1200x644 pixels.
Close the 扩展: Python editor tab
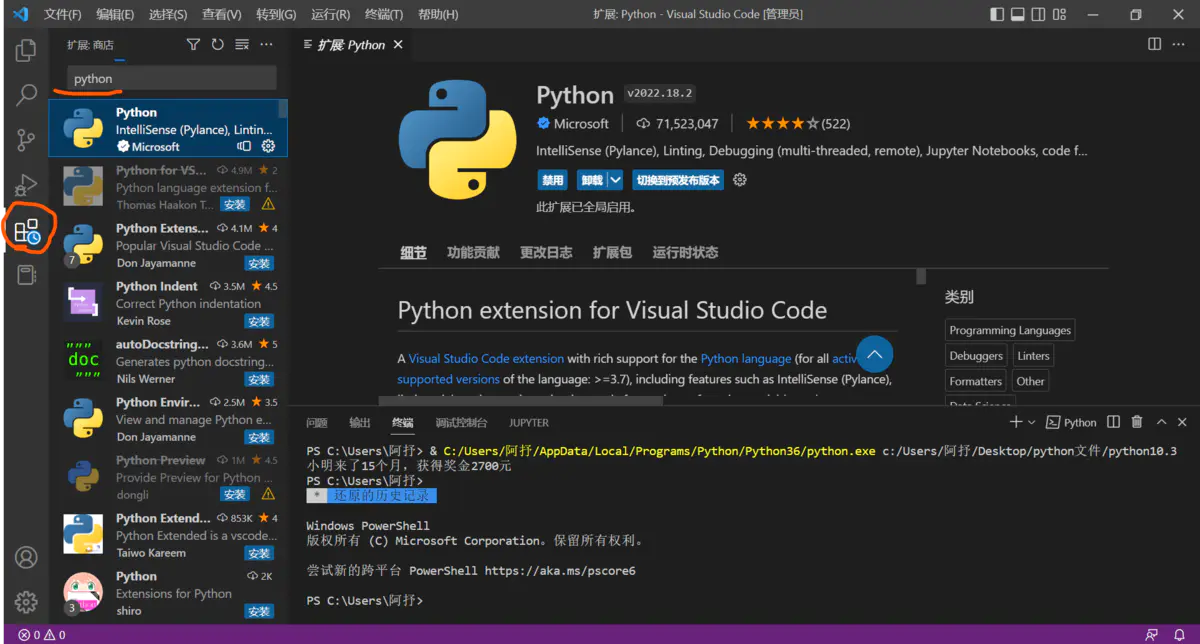coord(398,45)
